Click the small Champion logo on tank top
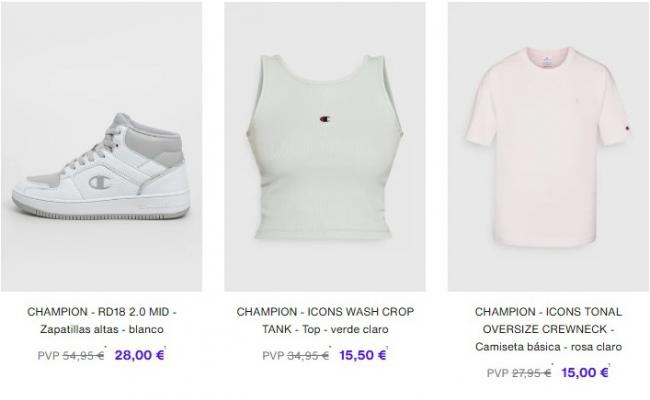The height and width of the screenshot is (400, 650). point(325,119)
